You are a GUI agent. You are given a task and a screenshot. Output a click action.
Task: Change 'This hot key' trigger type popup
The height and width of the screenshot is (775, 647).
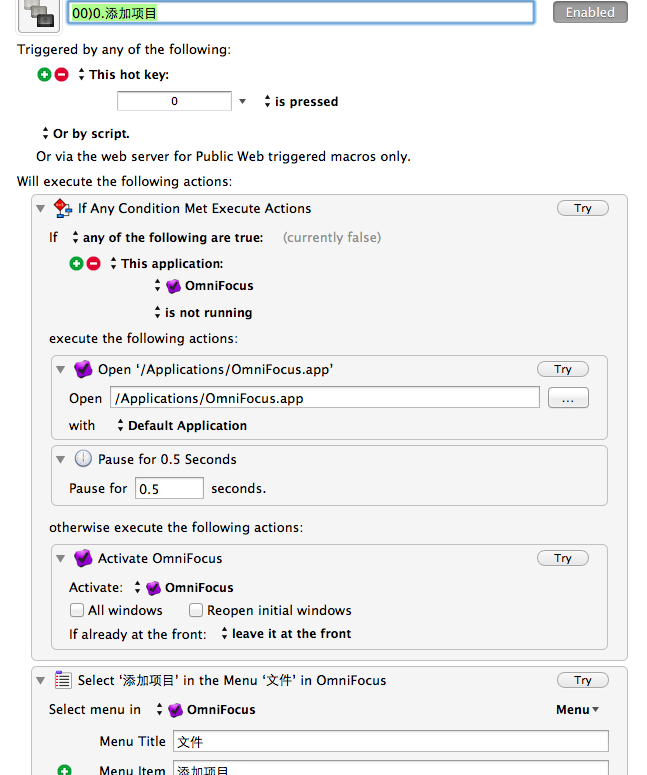124,75
